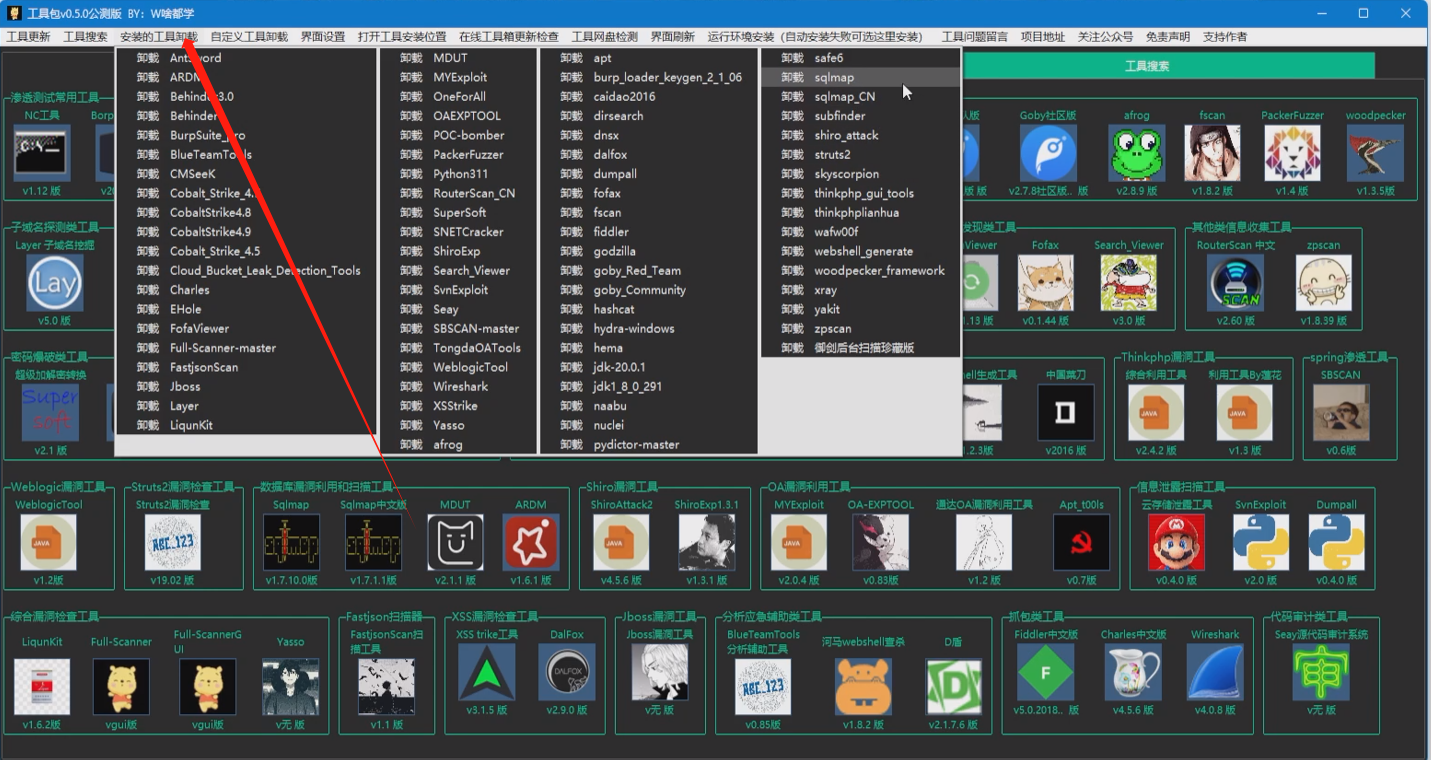Select 卸载 xray menu entry

pyautogui.click(x=861, y=290)
